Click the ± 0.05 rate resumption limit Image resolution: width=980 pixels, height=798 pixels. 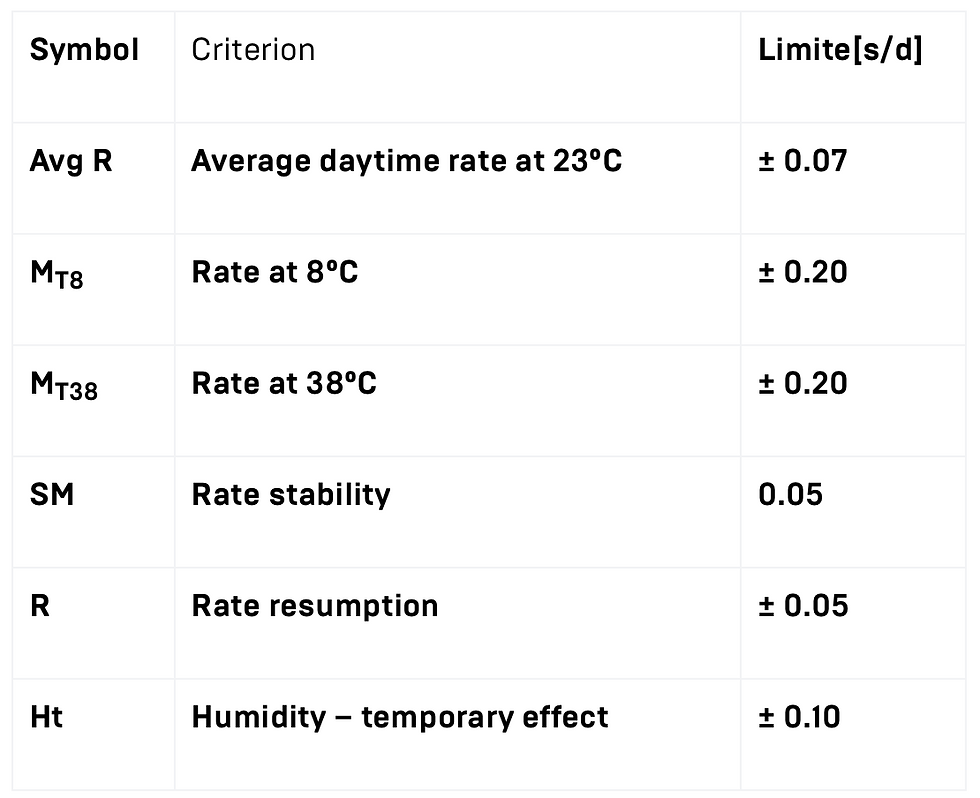pos(803,606)
